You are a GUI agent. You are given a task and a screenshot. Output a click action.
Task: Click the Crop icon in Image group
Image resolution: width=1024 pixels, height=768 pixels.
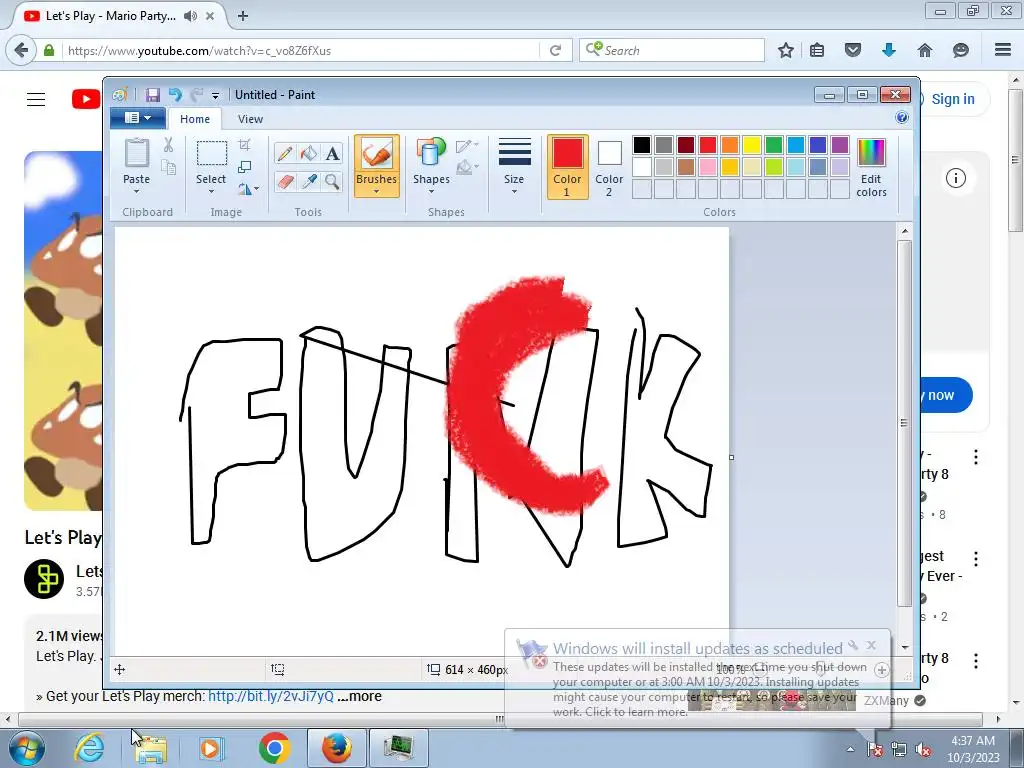click(x=244, y=144)
